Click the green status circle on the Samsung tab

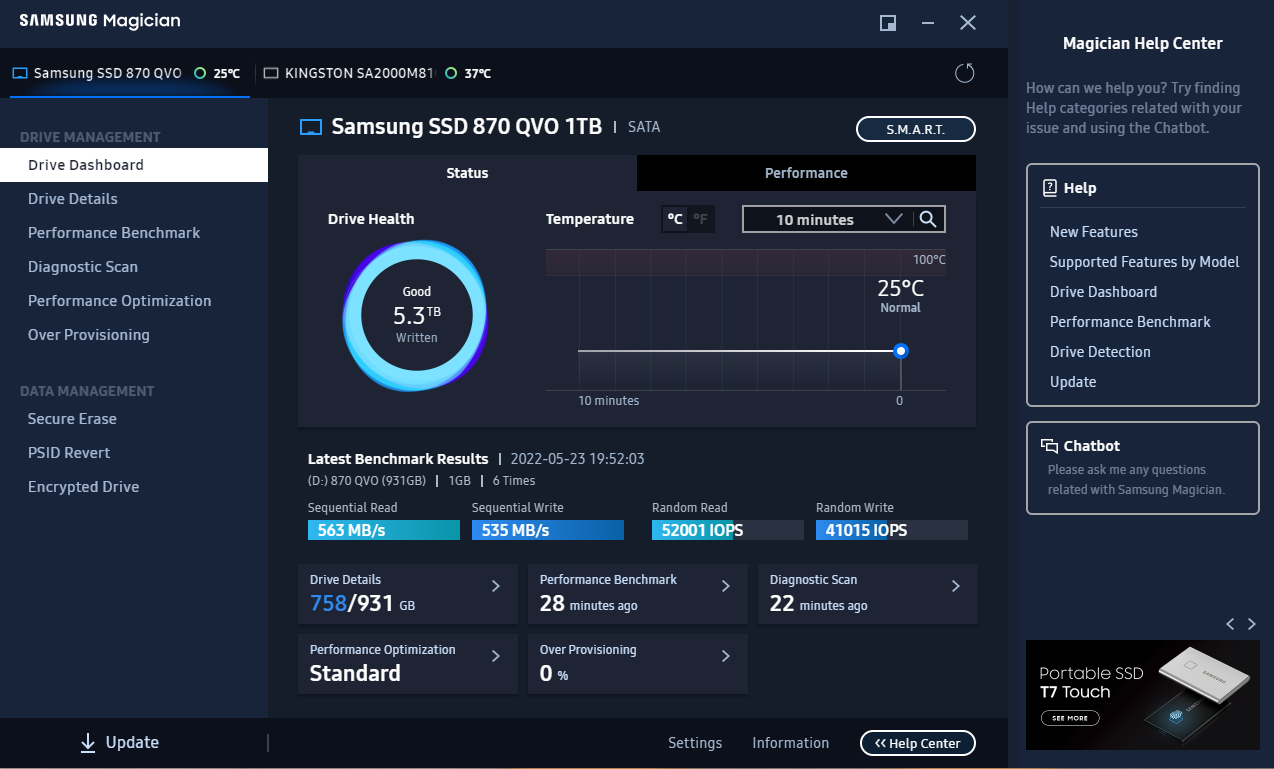click(200, 73)
